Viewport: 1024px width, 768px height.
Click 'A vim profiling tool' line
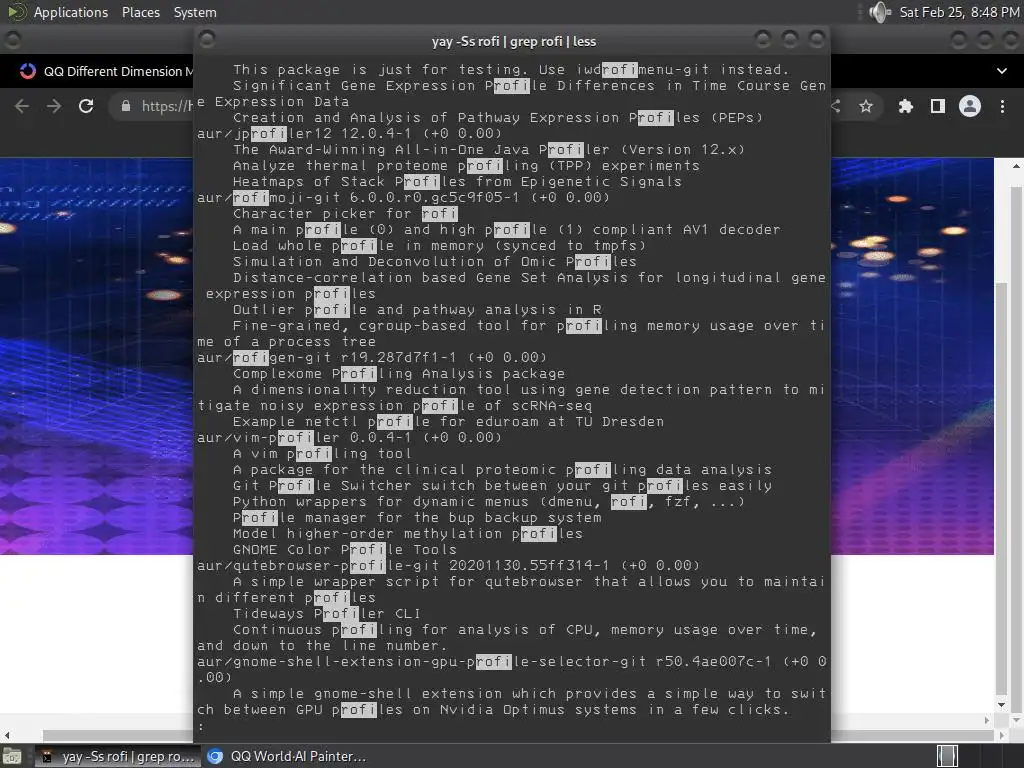pos(322,454)
